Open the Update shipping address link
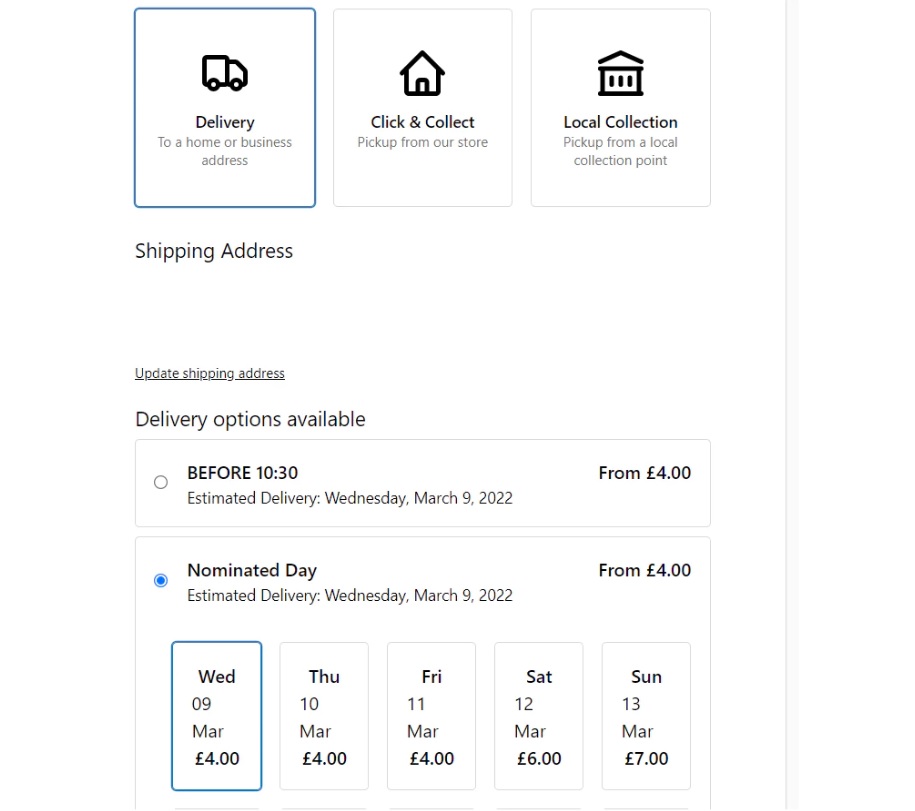Image resolution: width=915 pixels, height=811 pixels. coord(209,373)
